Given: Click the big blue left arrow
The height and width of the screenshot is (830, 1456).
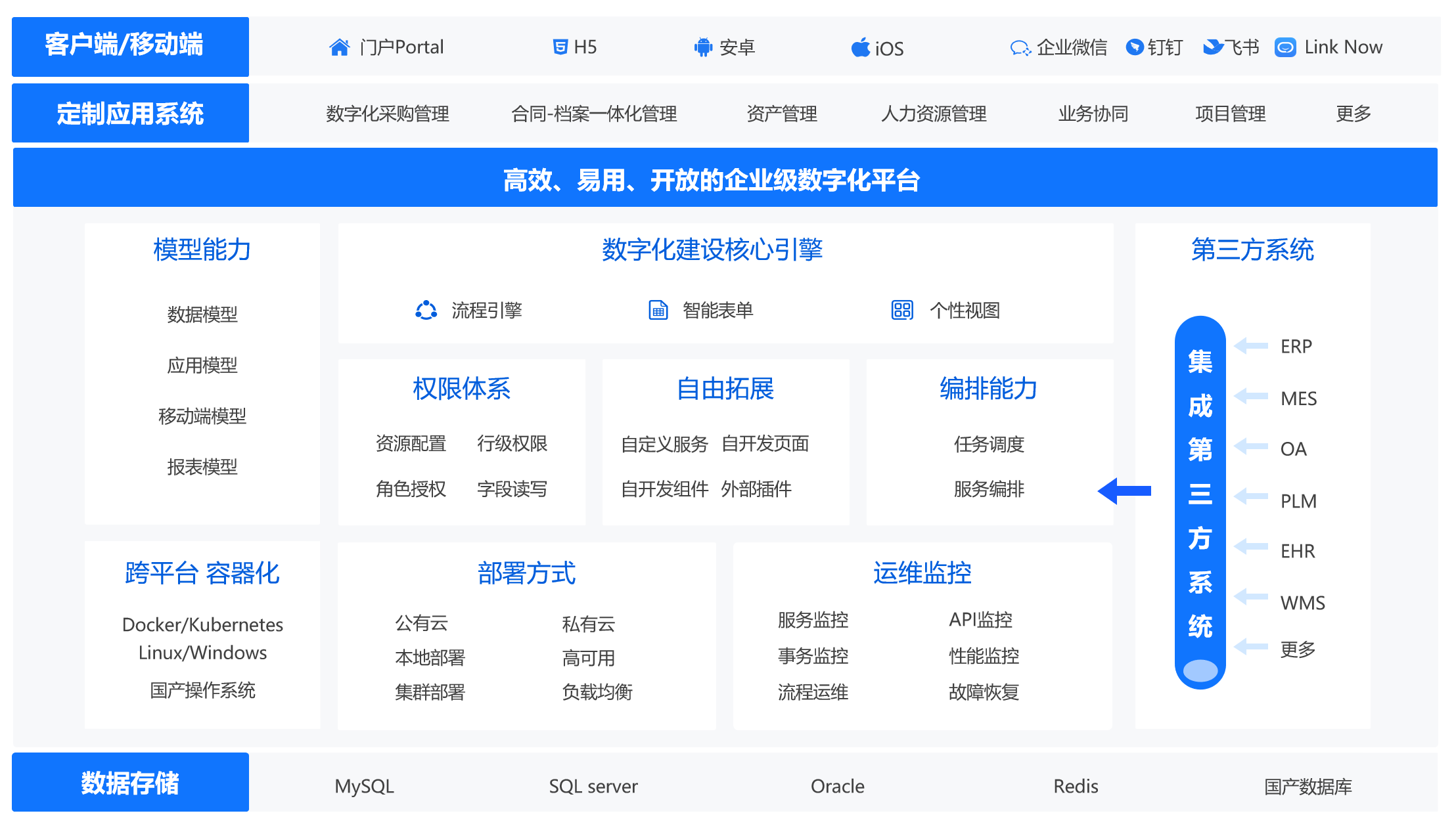Looking at the screenshot, I should [1124, 491].
